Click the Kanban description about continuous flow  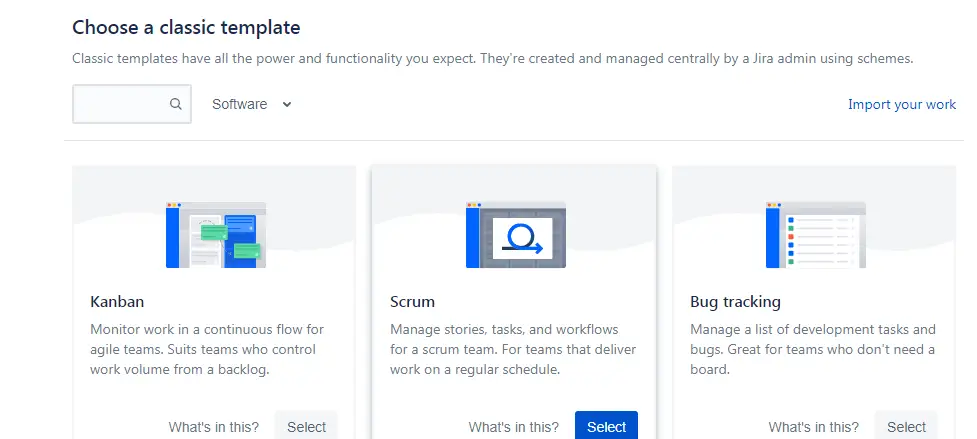click(207, 349)
